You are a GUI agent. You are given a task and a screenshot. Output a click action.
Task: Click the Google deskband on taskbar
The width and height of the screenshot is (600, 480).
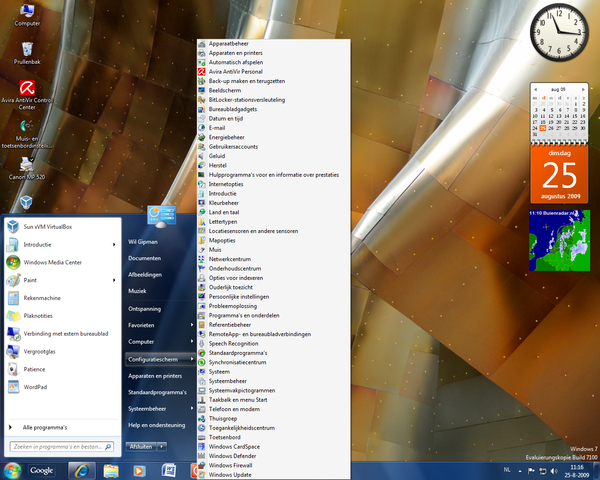[42, 471]
